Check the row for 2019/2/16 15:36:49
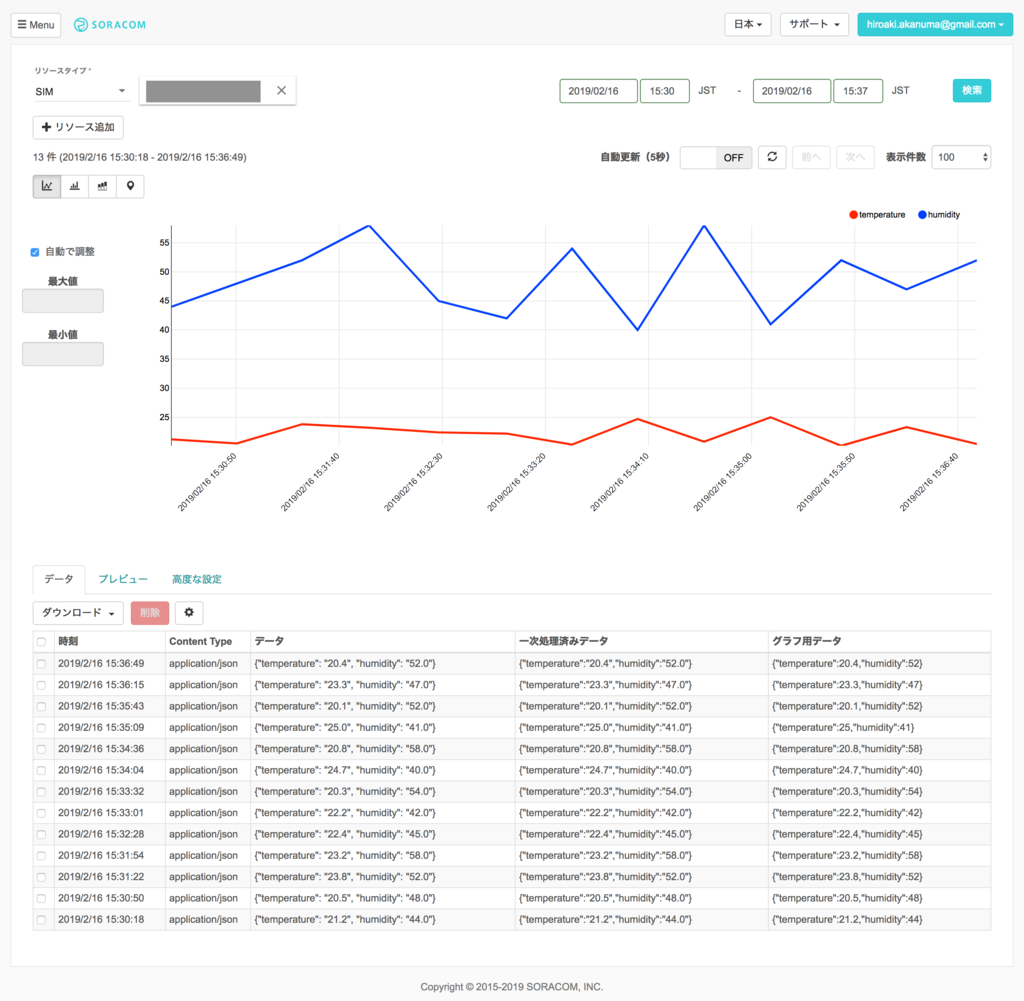 point(42,663)
